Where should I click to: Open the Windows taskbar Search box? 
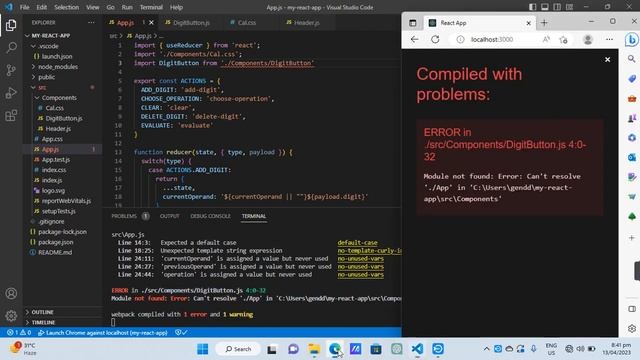click(238, 349)
